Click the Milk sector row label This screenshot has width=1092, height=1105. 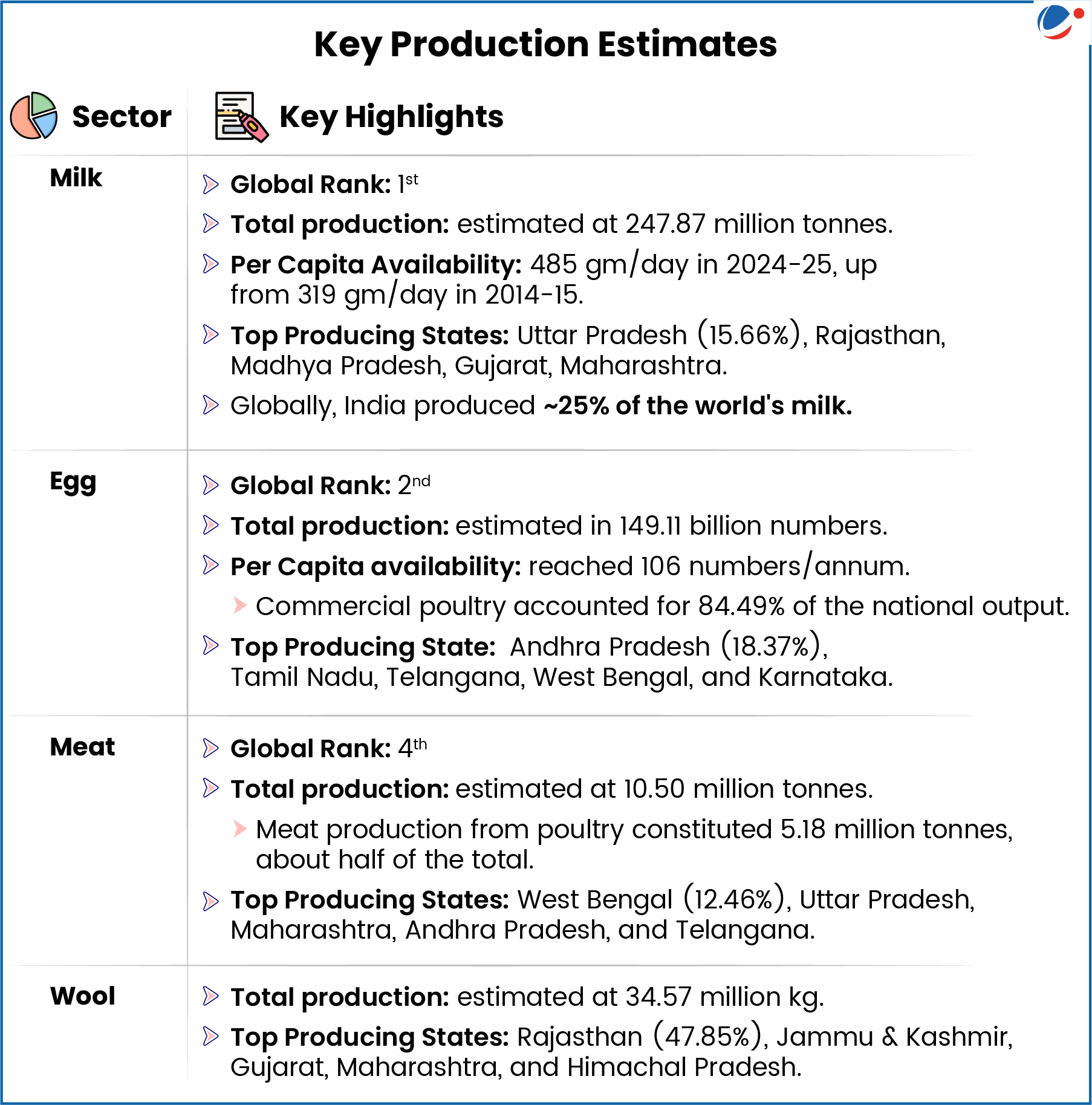(76, 178)
